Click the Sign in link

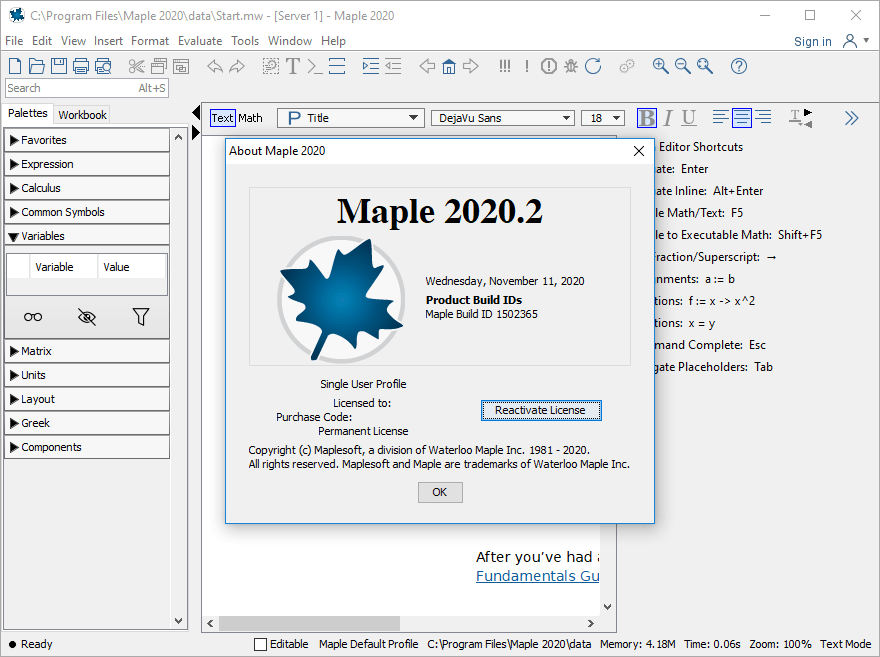tap(812, 42)
